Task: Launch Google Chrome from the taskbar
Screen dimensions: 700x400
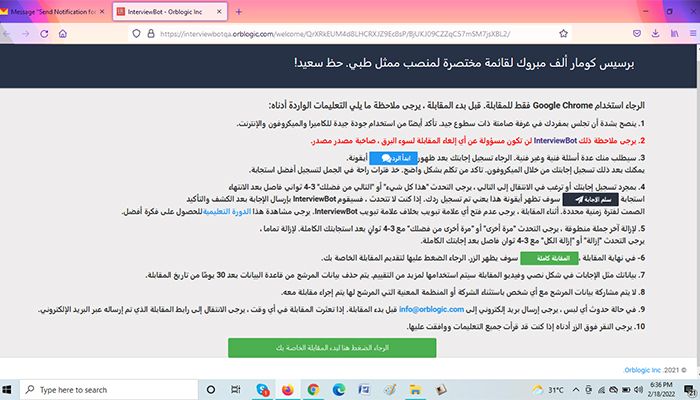Action: 313,390
